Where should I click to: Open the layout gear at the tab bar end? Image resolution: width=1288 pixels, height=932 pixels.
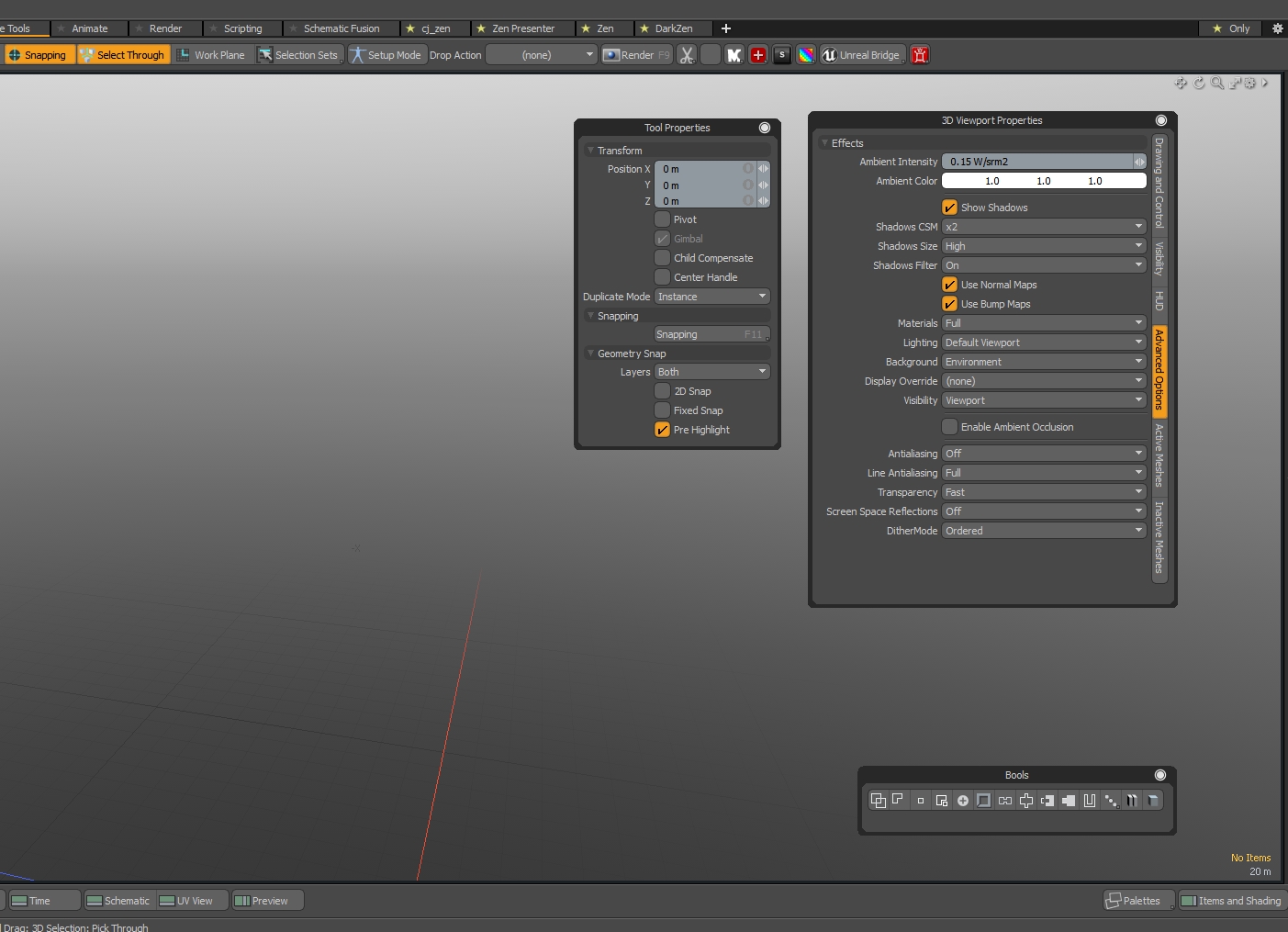pos(1277,28)
